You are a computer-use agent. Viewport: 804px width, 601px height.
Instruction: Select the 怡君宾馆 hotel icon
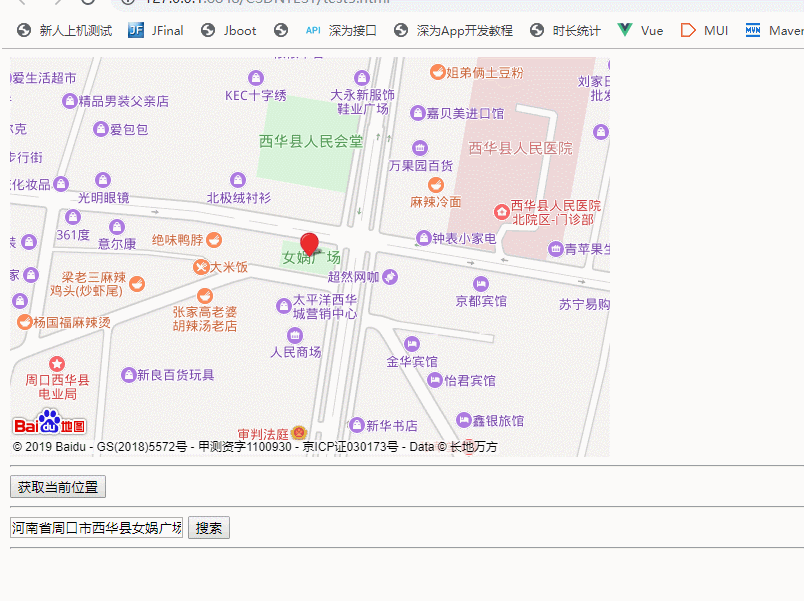point(435,380)
